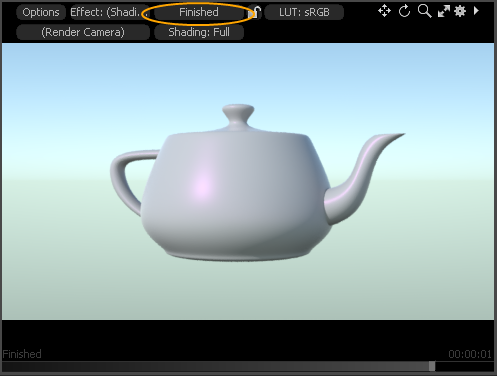Click the 00:00:01 render time readout
Screen dimensions: 497x376
[470, 354]
